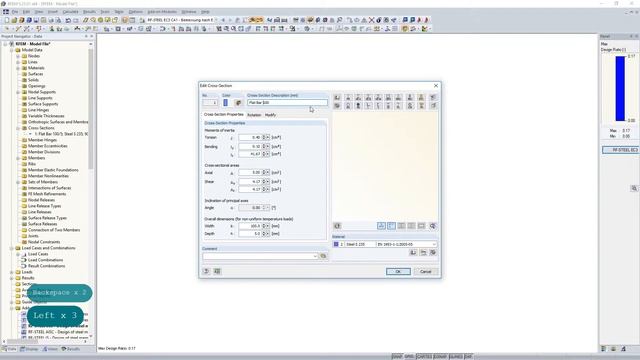The width and height of the screenshot is (640, 360).
Task: Click the Open file toolbar icon
Action: pyautogui.click(x=14, y=20)
